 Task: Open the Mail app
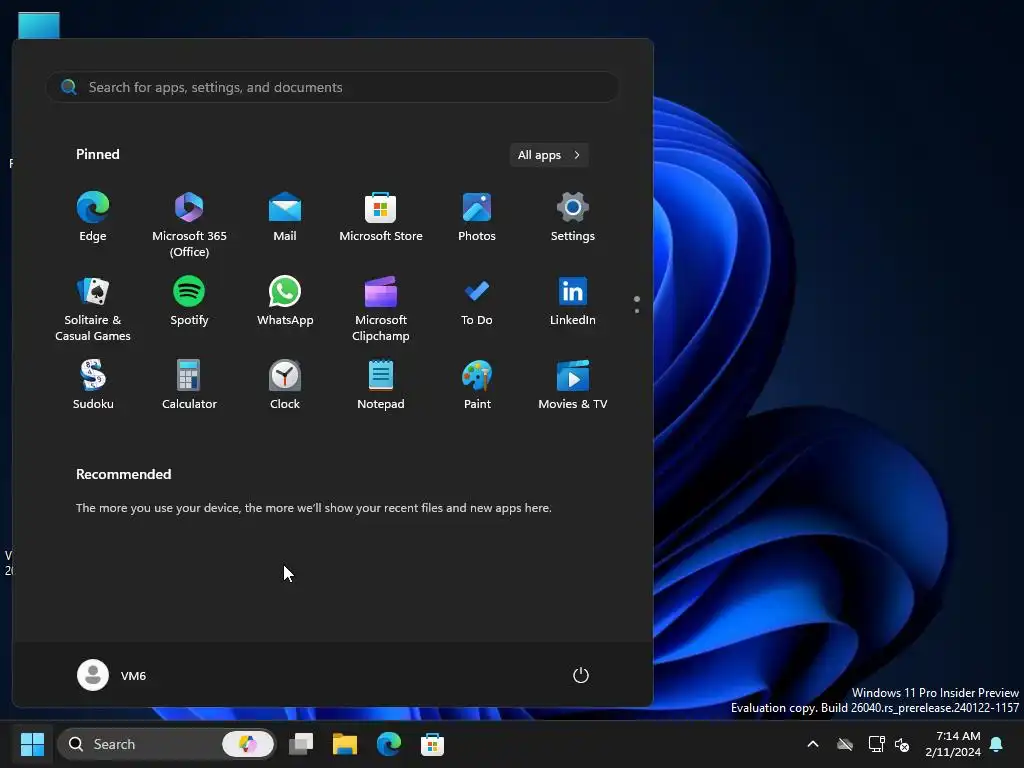point(285,217)
